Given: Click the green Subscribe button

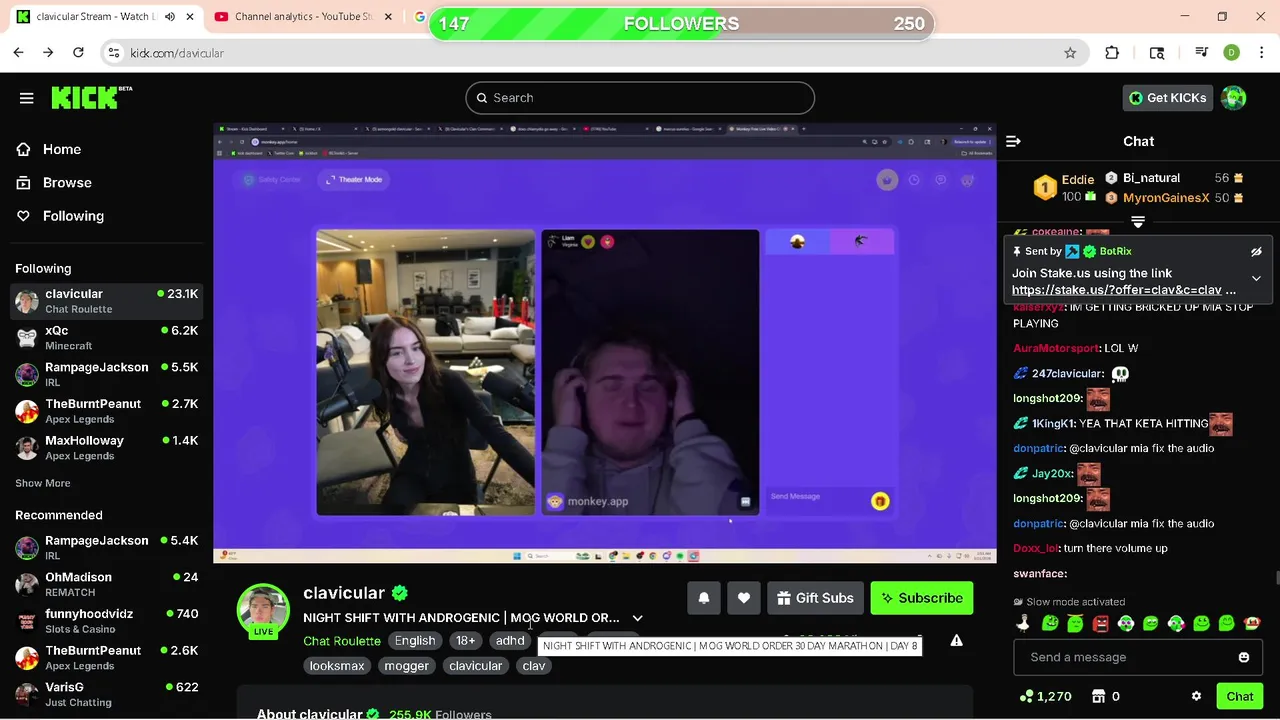Looking at the screenshot, I should pyautogui.click(x=922, y=598).
